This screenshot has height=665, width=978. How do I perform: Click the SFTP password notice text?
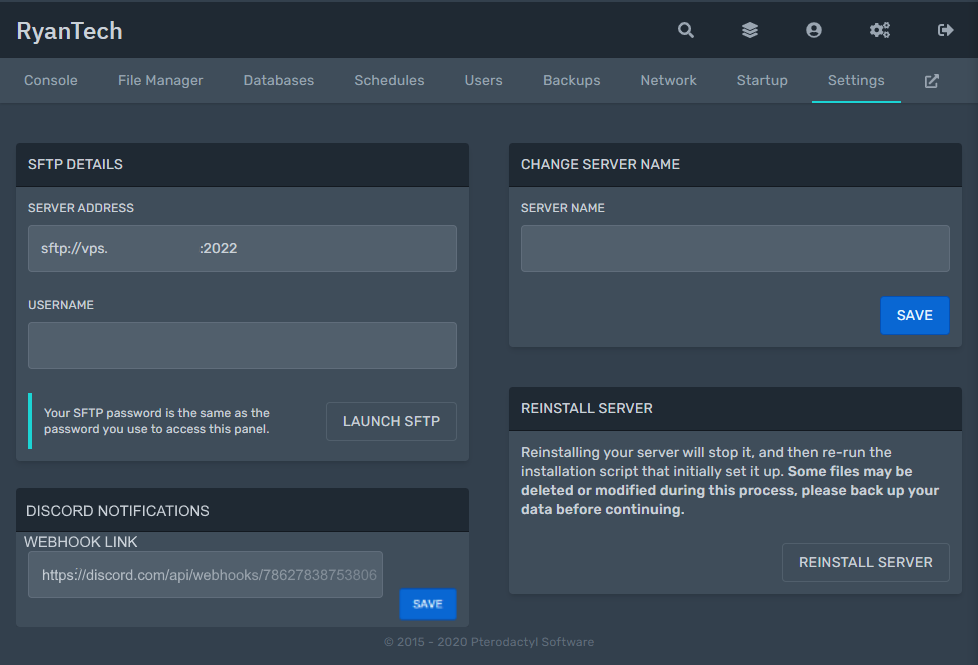pyautogui.click(x=157, y=421)
